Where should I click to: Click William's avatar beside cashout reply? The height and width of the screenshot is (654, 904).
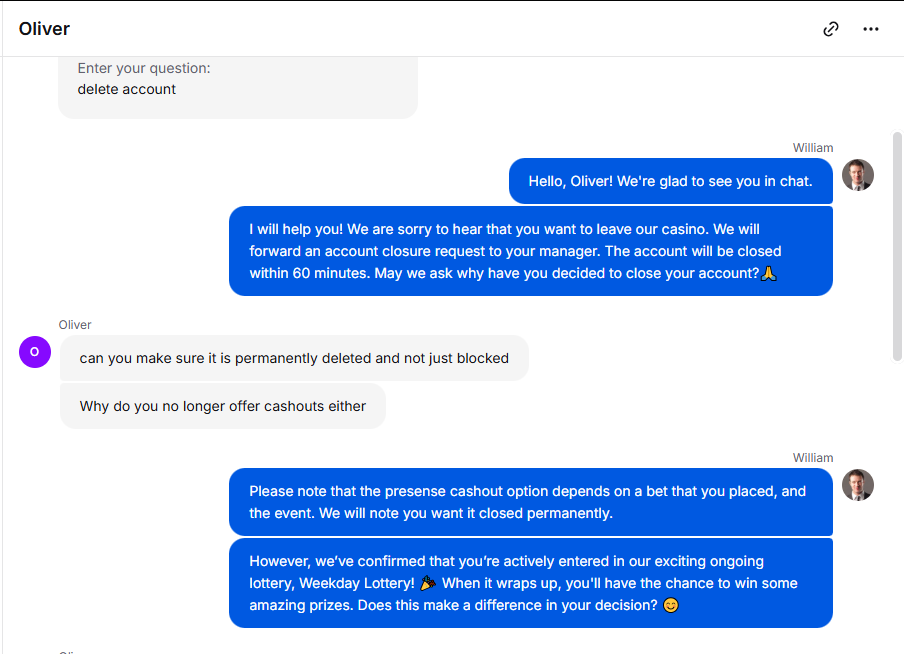click(x=857, y=484)
